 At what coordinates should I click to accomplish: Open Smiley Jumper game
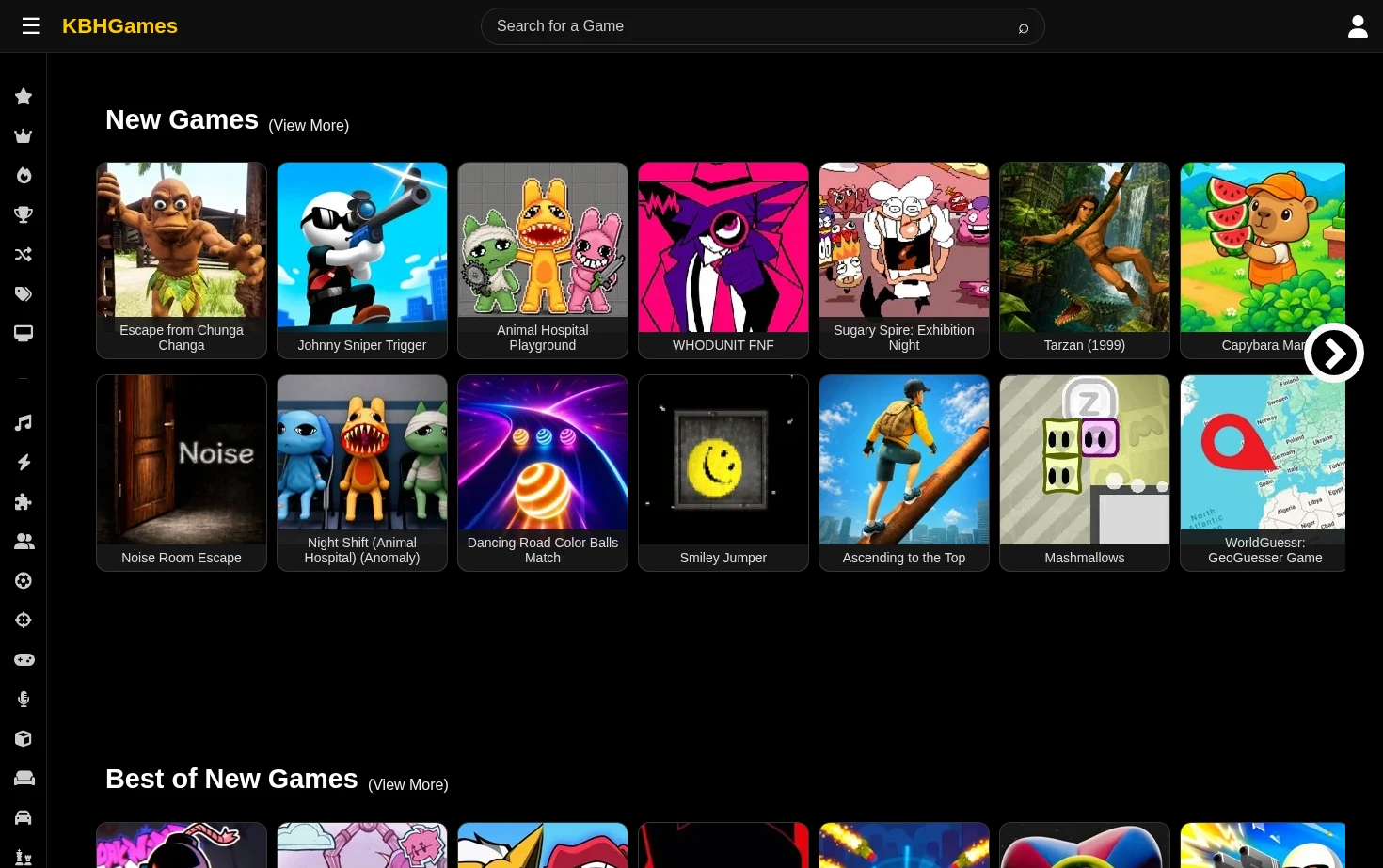tap(723, 473)
